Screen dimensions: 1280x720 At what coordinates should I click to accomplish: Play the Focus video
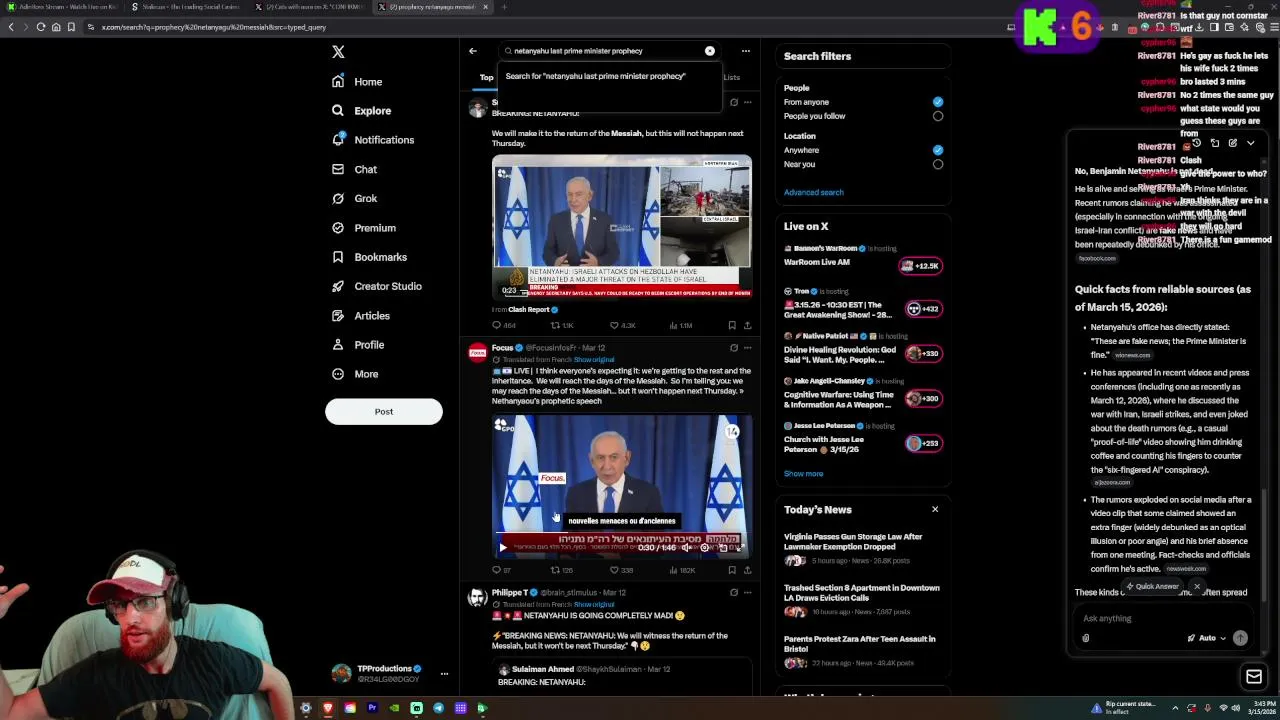pyautogui.click(x=502, y=547)
